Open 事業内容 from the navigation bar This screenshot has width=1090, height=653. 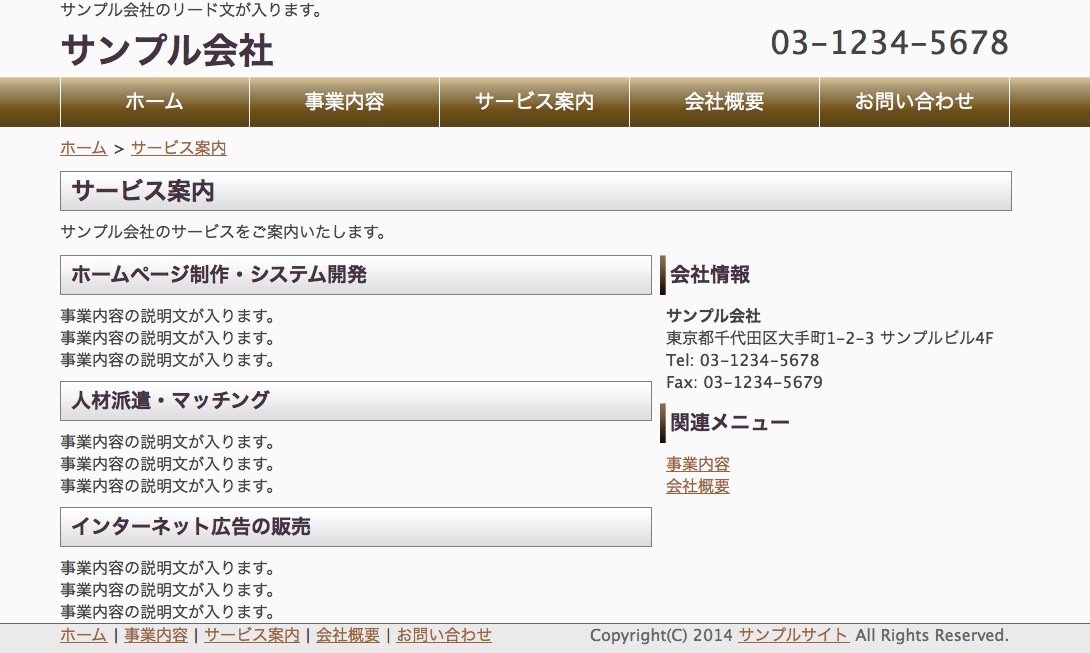click(344, 102)
